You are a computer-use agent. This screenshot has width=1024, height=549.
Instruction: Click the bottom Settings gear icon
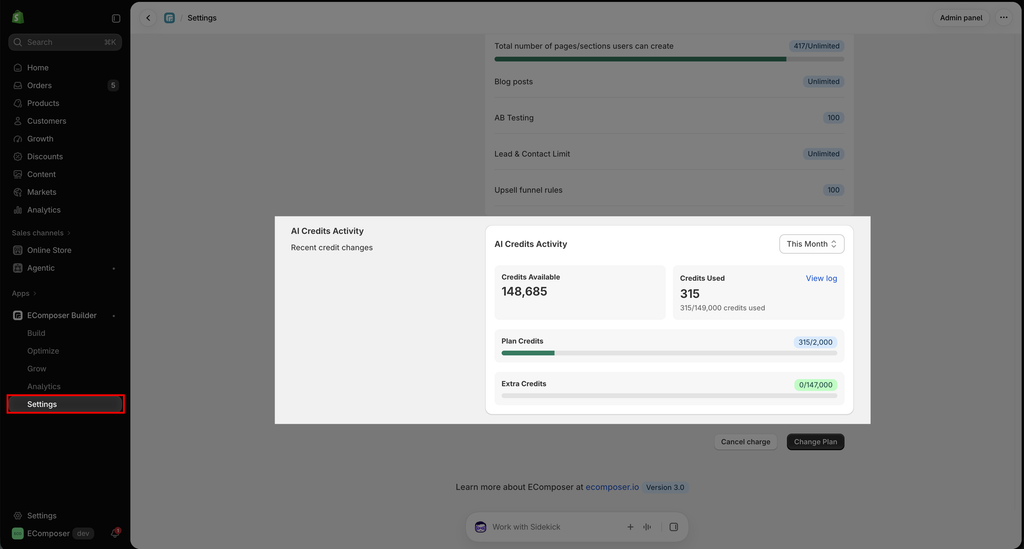point(18,516)
